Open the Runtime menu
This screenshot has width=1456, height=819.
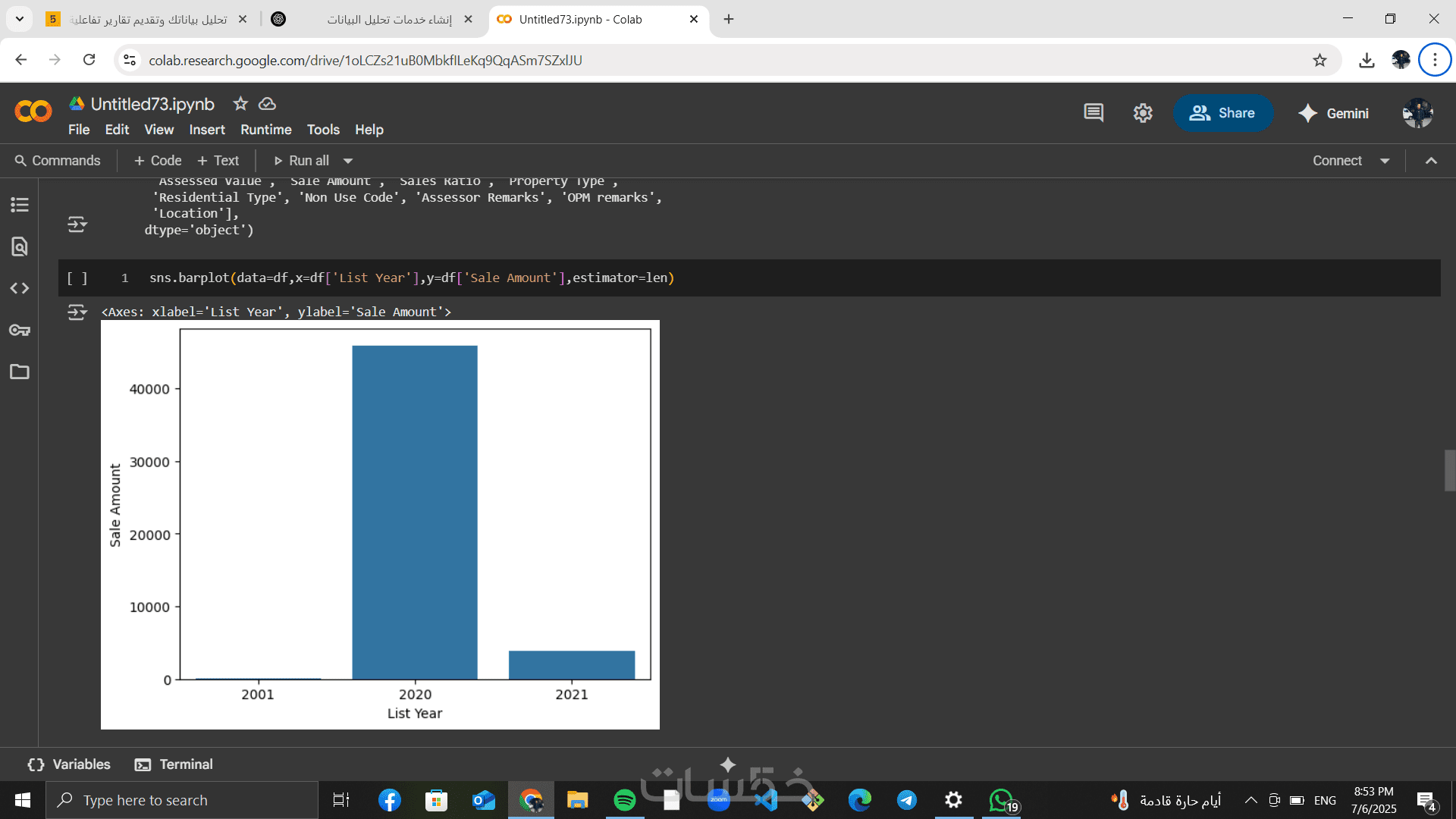point(265,130)
